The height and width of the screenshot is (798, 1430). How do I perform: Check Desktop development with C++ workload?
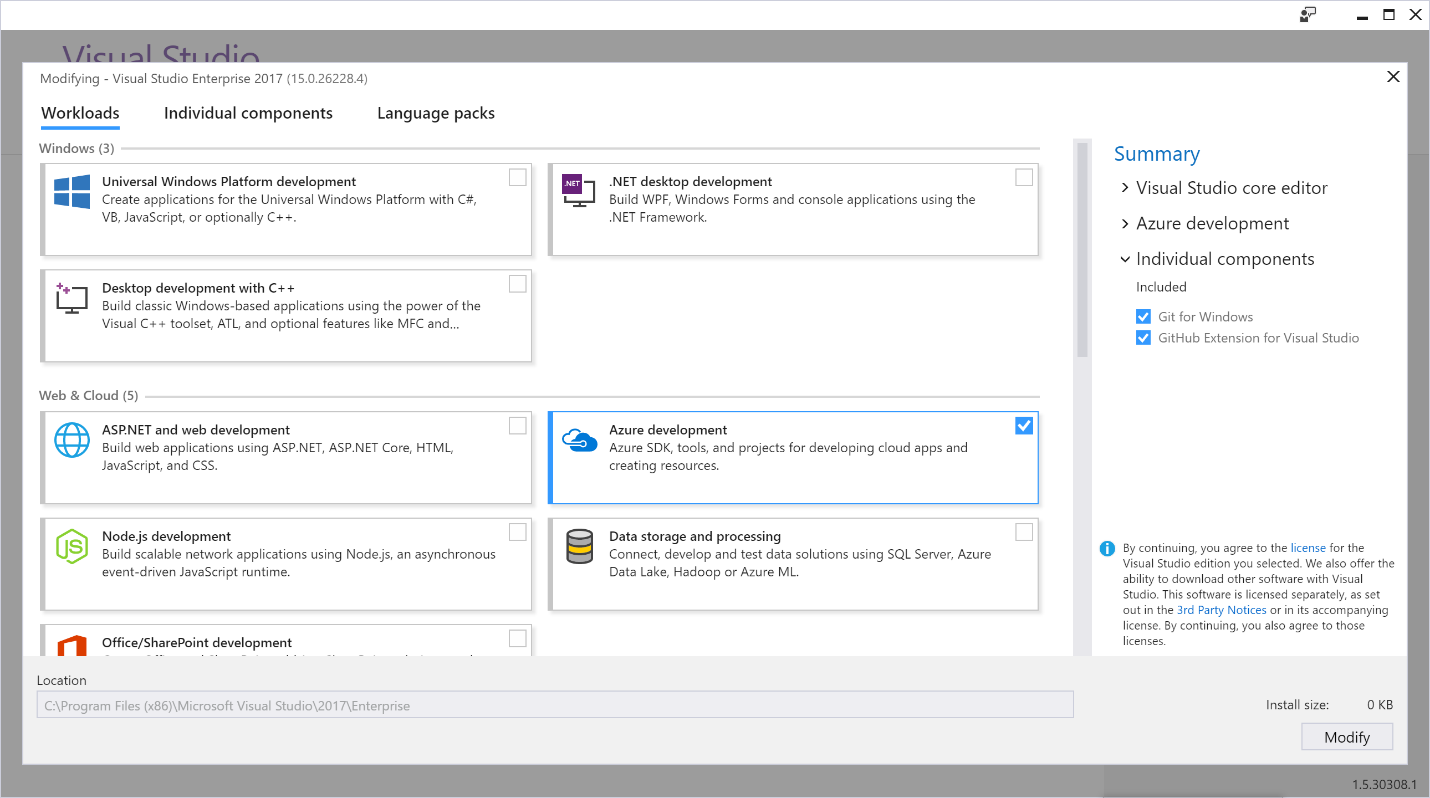point(517,284)
